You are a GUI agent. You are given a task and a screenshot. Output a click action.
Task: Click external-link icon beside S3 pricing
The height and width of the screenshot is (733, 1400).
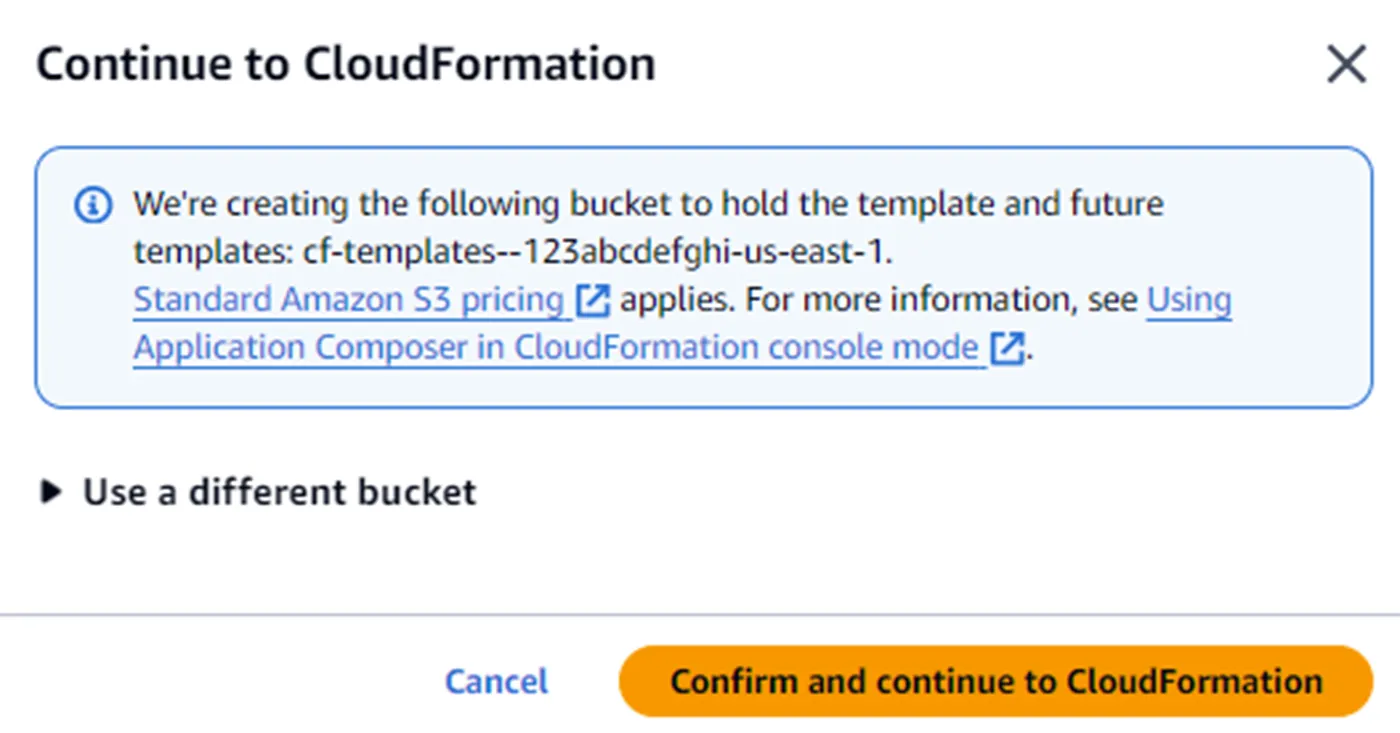point(593,301)
